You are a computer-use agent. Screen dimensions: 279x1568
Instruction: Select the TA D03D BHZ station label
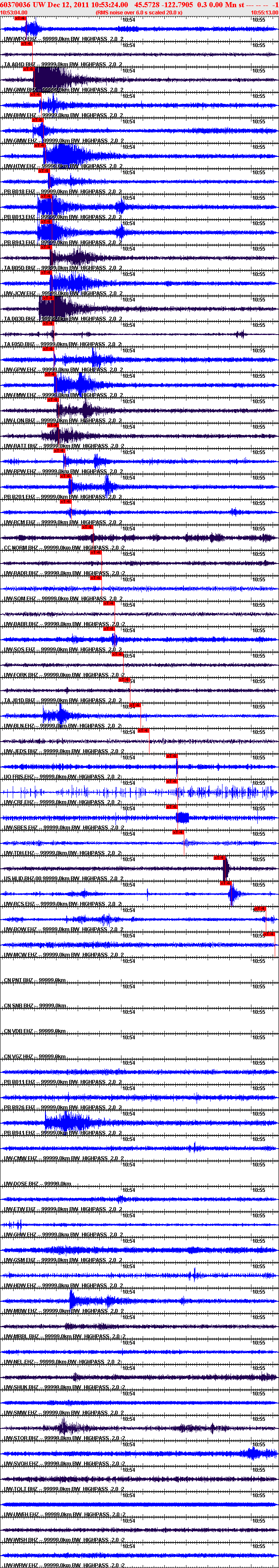point(63,319)
